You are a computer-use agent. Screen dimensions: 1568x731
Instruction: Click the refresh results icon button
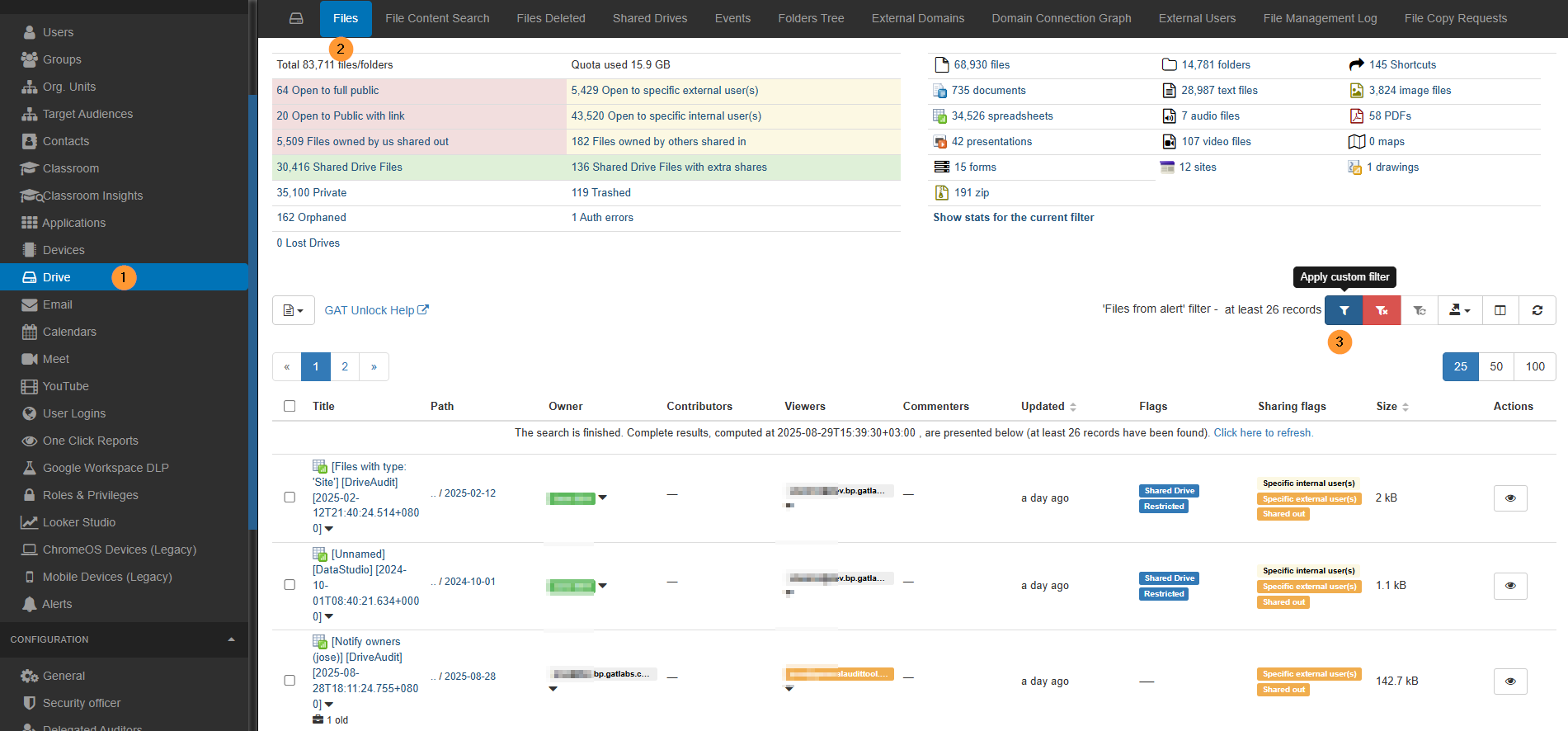click(1537, 310)
